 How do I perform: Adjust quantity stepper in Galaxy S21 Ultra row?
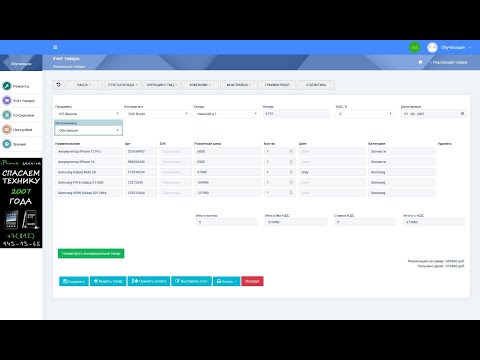click(x=291, y=193)
